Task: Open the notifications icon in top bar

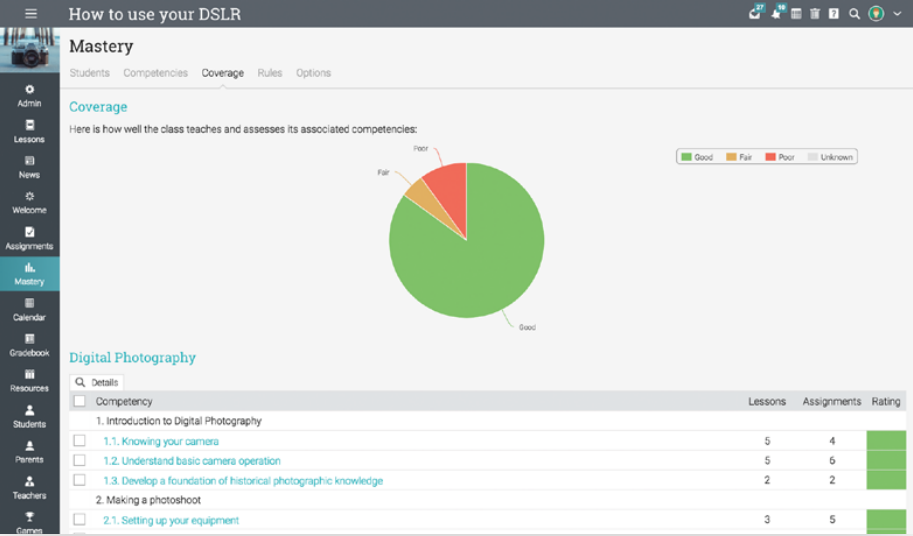Action: (776, 14)
